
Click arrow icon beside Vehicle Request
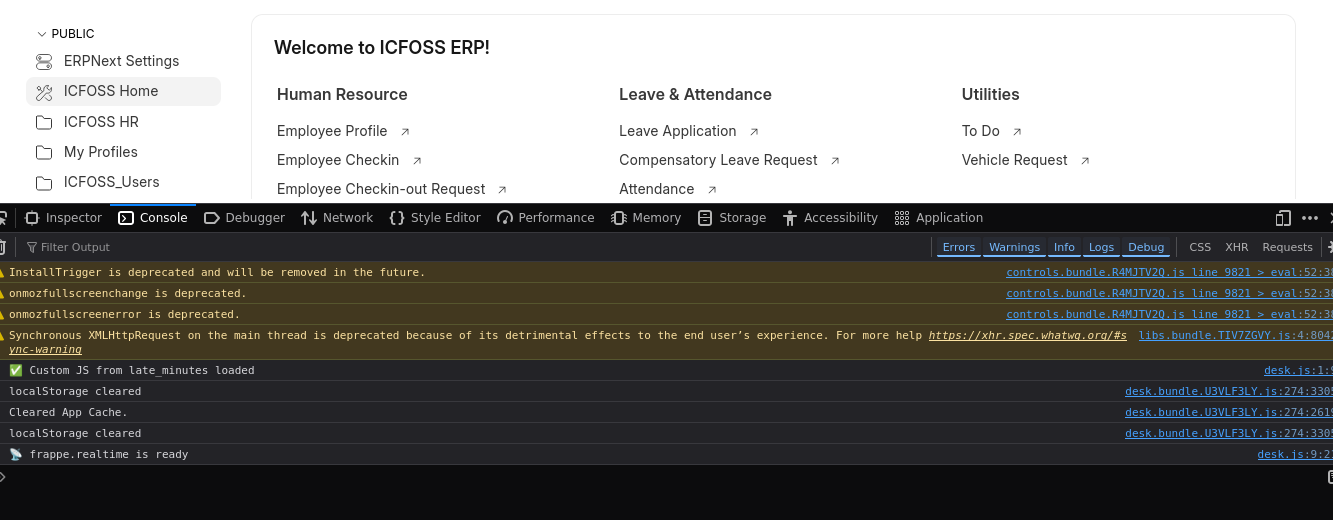(1085, 161)
